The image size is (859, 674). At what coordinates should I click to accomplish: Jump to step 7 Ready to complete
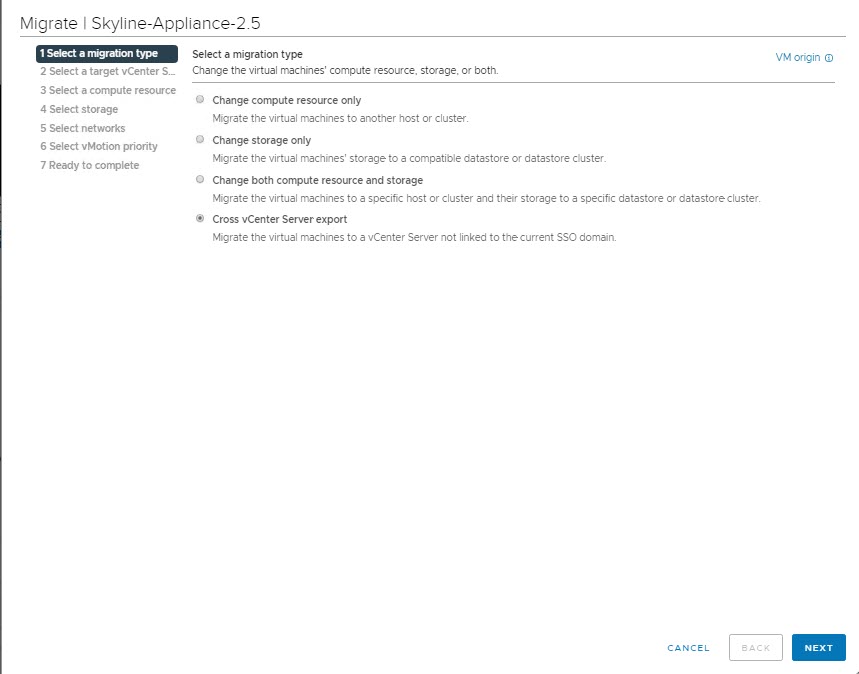(90, 165)
